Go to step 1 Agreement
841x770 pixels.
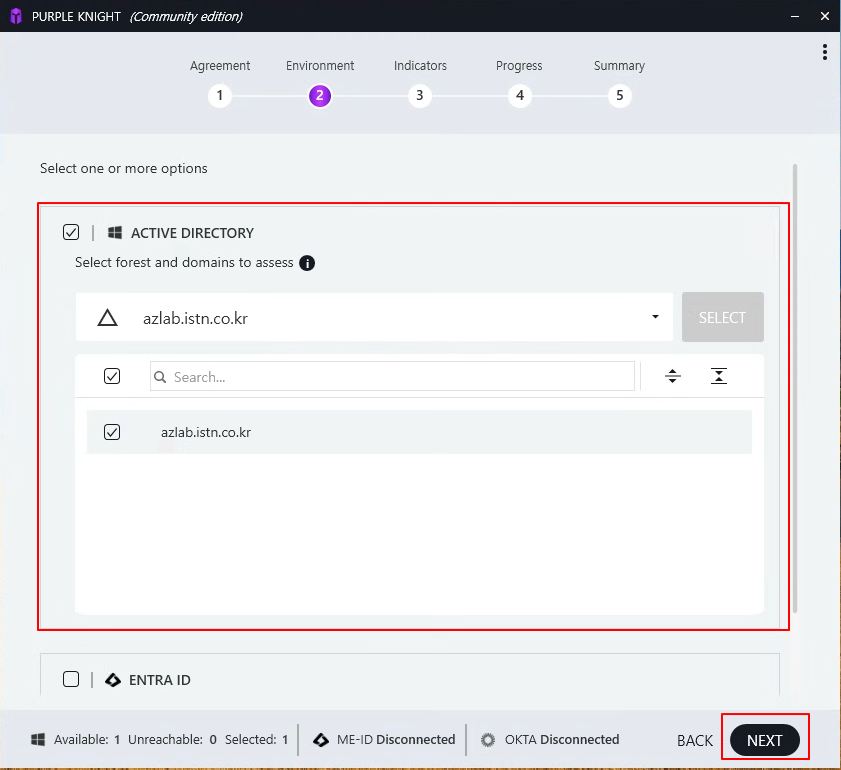219,95
